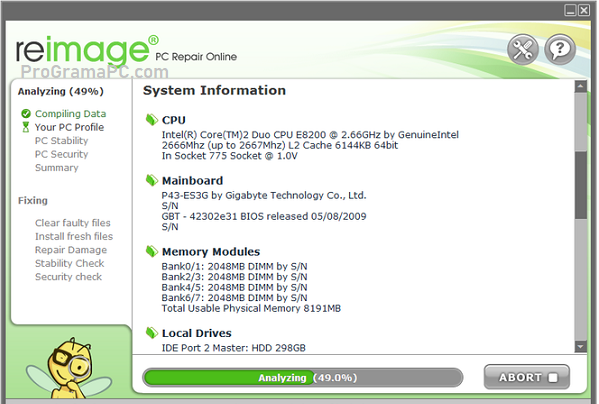Click the P43-ES3G Gigabyte Technology line
Image resolution: width=599 pixels, height=404 pixels.
(264, 196)
